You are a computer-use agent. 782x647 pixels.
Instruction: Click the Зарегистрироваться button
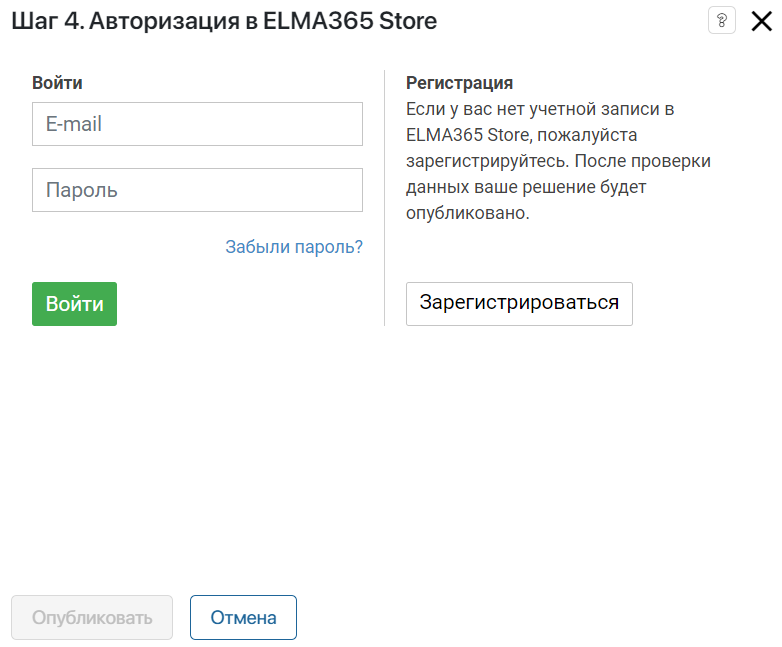[x=519, y=304]
